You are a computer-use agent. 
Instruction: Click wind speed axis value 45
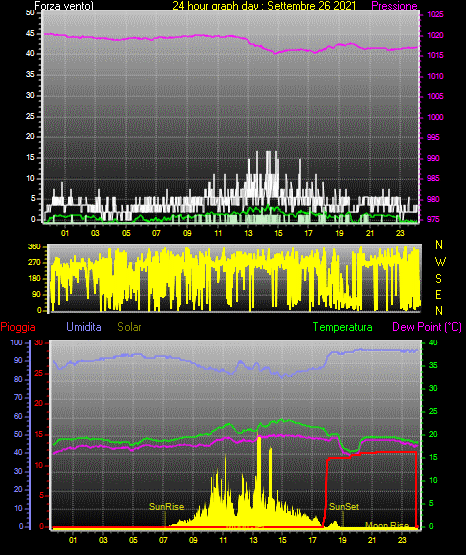(x=30, y=34)
